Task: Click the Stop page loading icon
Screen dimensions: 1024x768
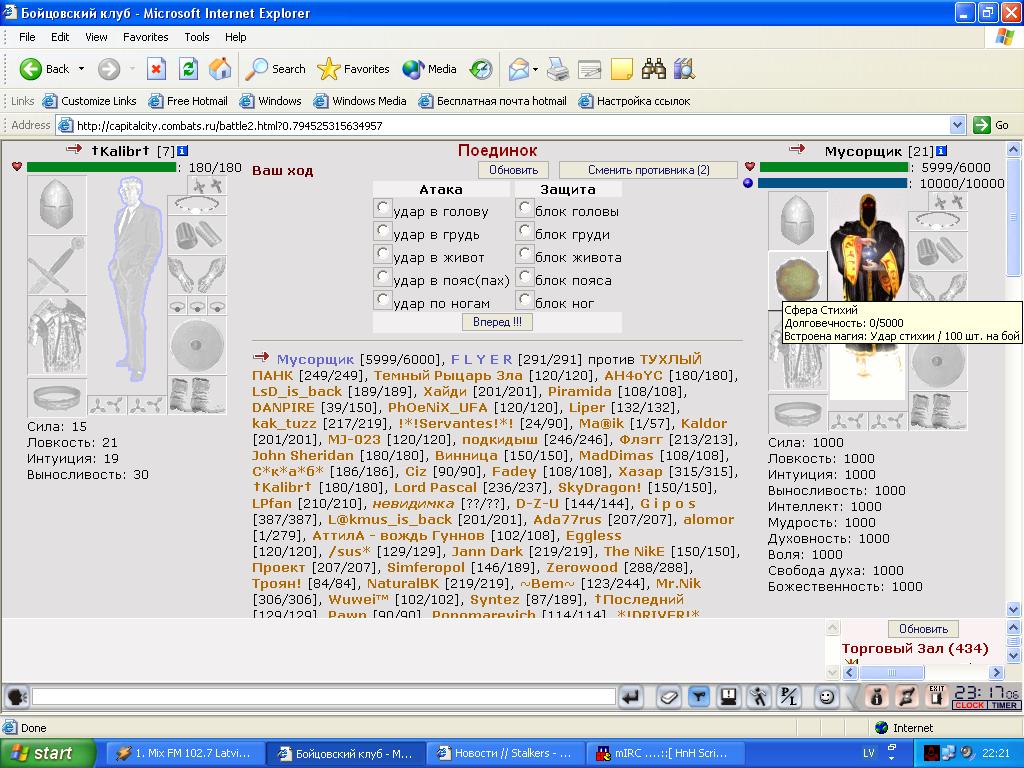Action: (156, 69)
